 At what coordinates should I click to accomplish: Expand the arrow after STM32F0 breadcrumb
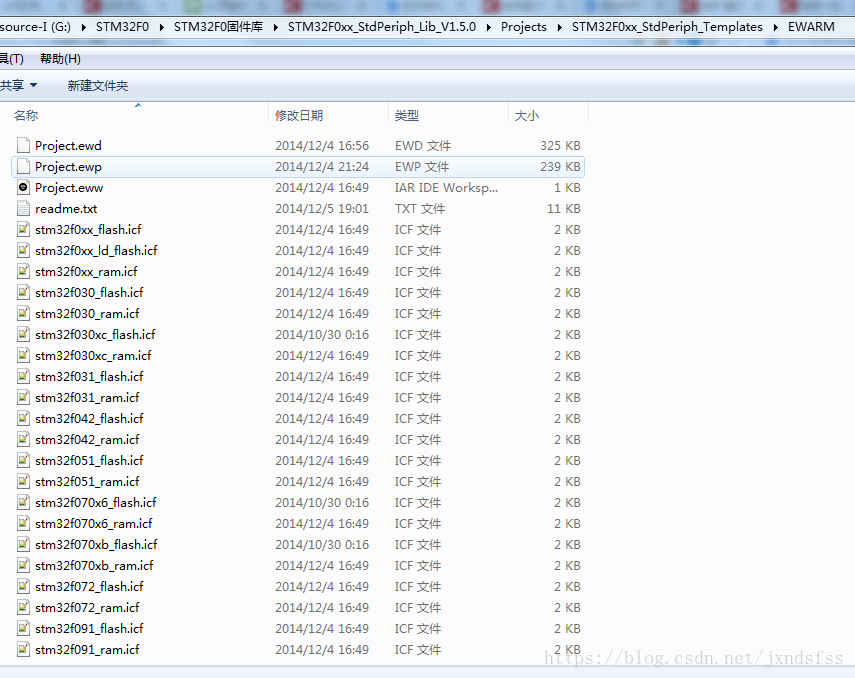coord(161,27)
